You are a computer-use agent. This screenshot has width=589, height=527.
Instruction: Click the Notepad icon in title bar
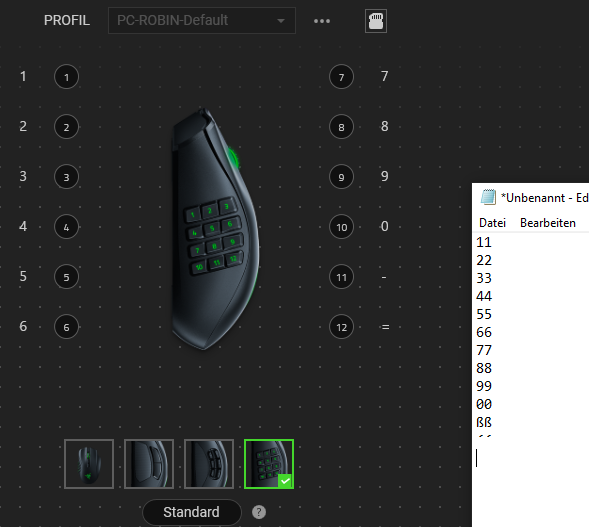tap(488, 197)
